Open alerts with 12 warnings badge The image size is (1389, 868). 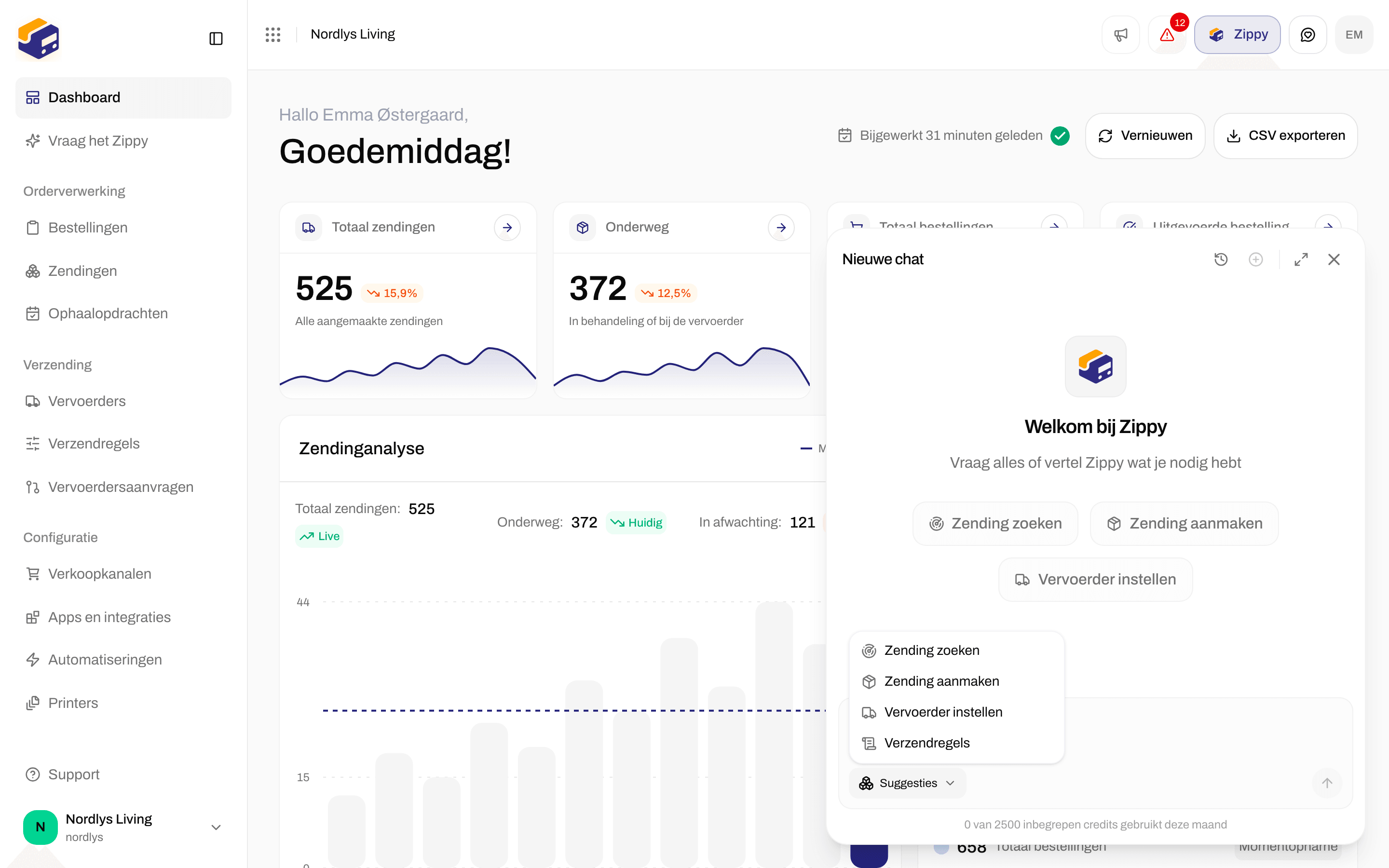1167,35
